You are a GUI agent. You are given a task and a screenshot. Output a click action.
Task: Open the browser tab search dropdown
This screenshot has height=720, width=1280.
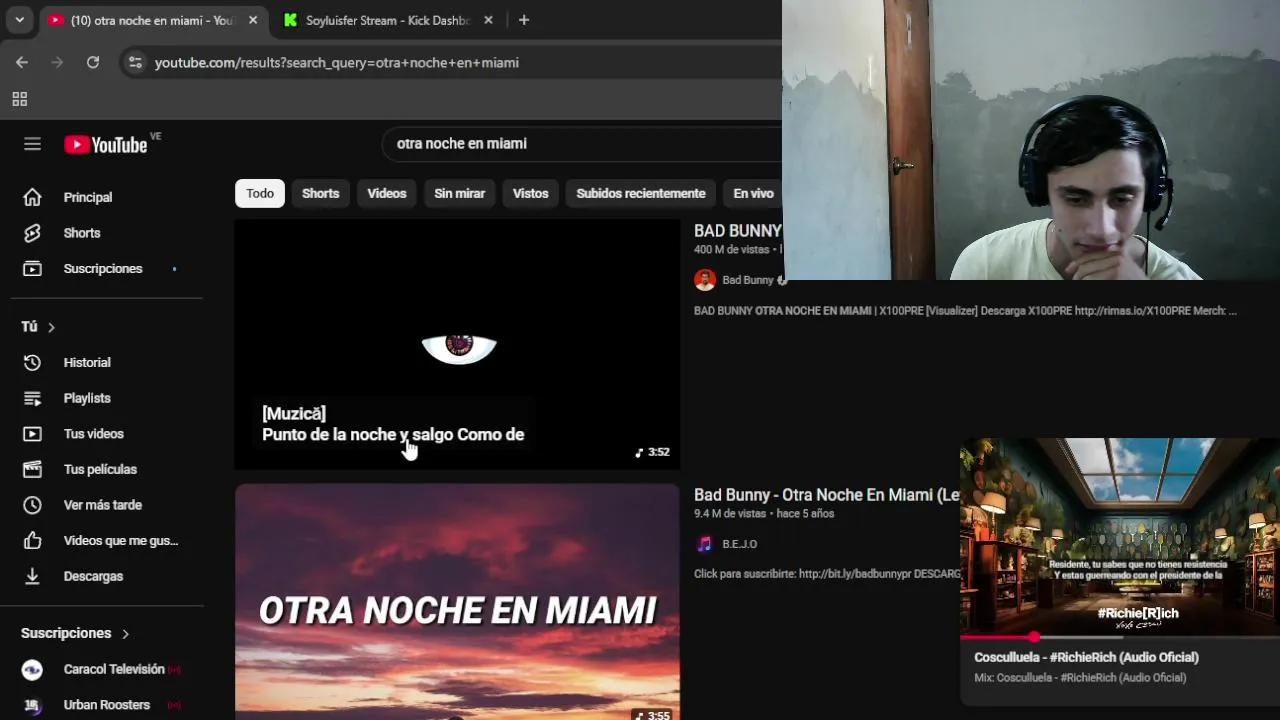coord(19,20)
